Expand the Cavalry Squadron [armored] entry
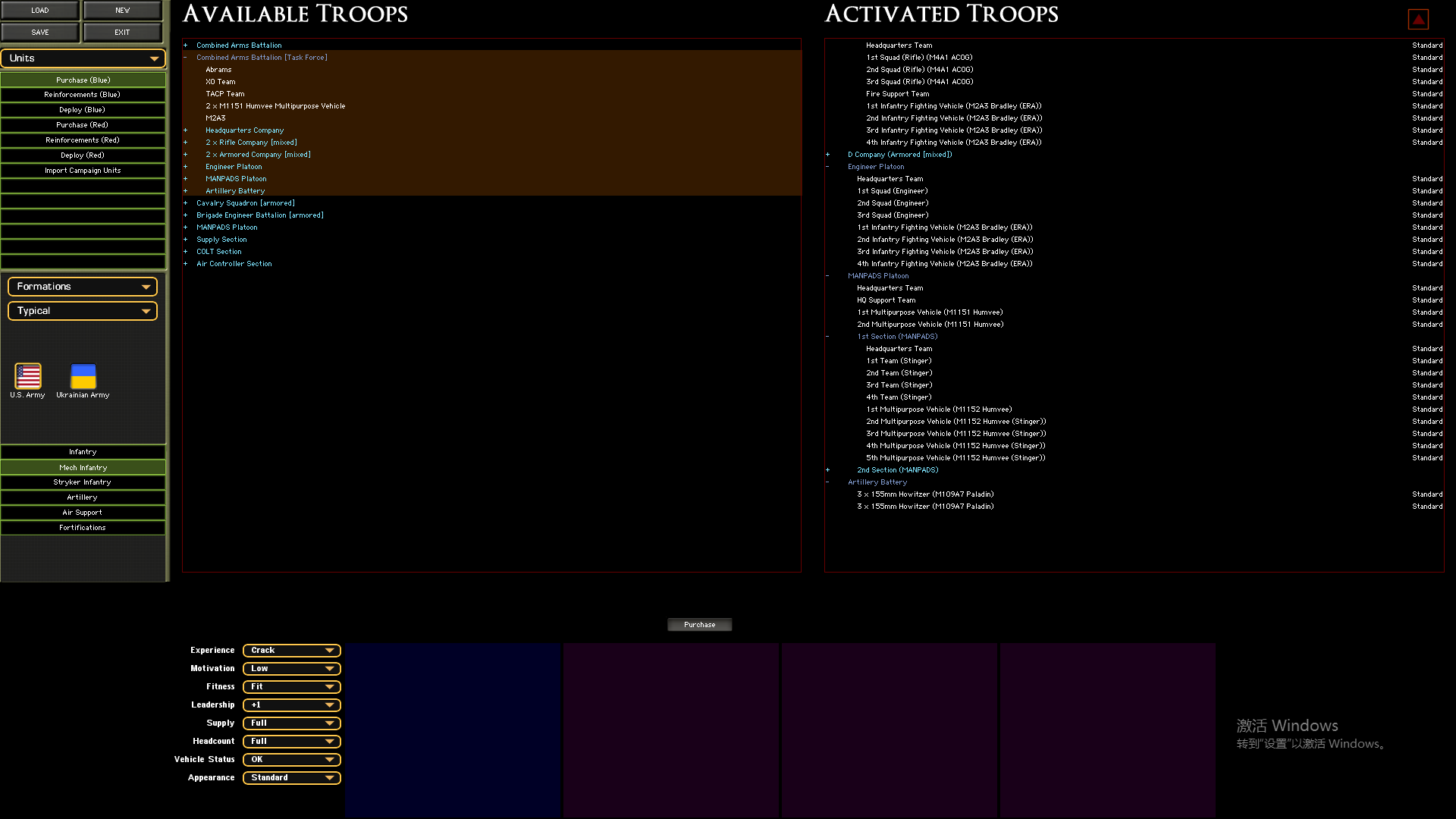 coord(185,203)
